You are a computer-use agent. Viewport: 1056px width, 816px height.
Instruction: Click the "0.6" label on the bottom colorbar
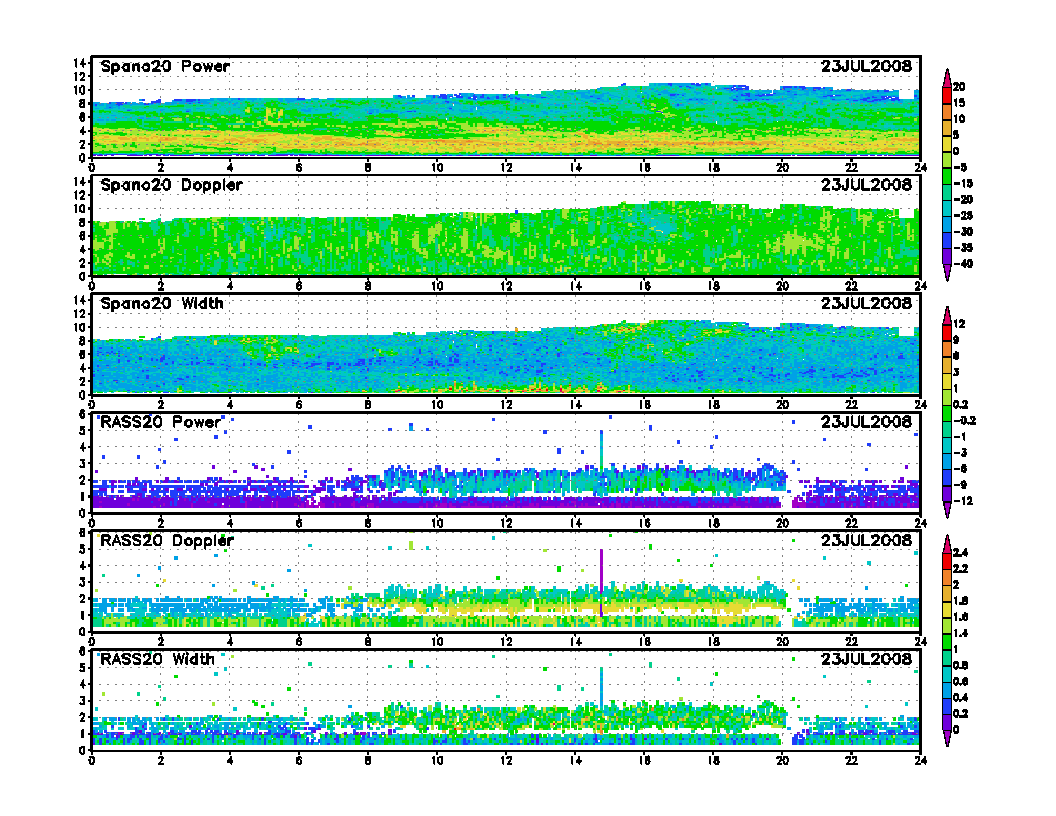coord(960,681)
